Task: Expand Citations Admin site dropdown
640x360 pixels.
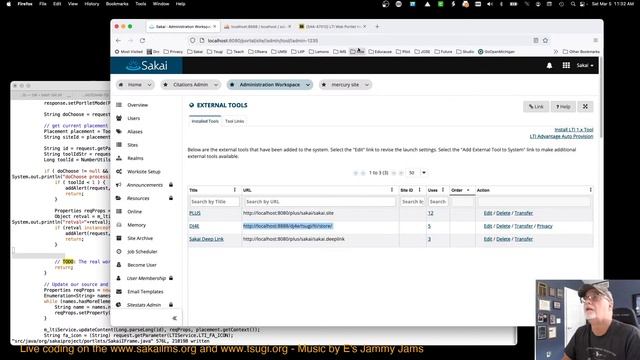Action: coord(216,84)
